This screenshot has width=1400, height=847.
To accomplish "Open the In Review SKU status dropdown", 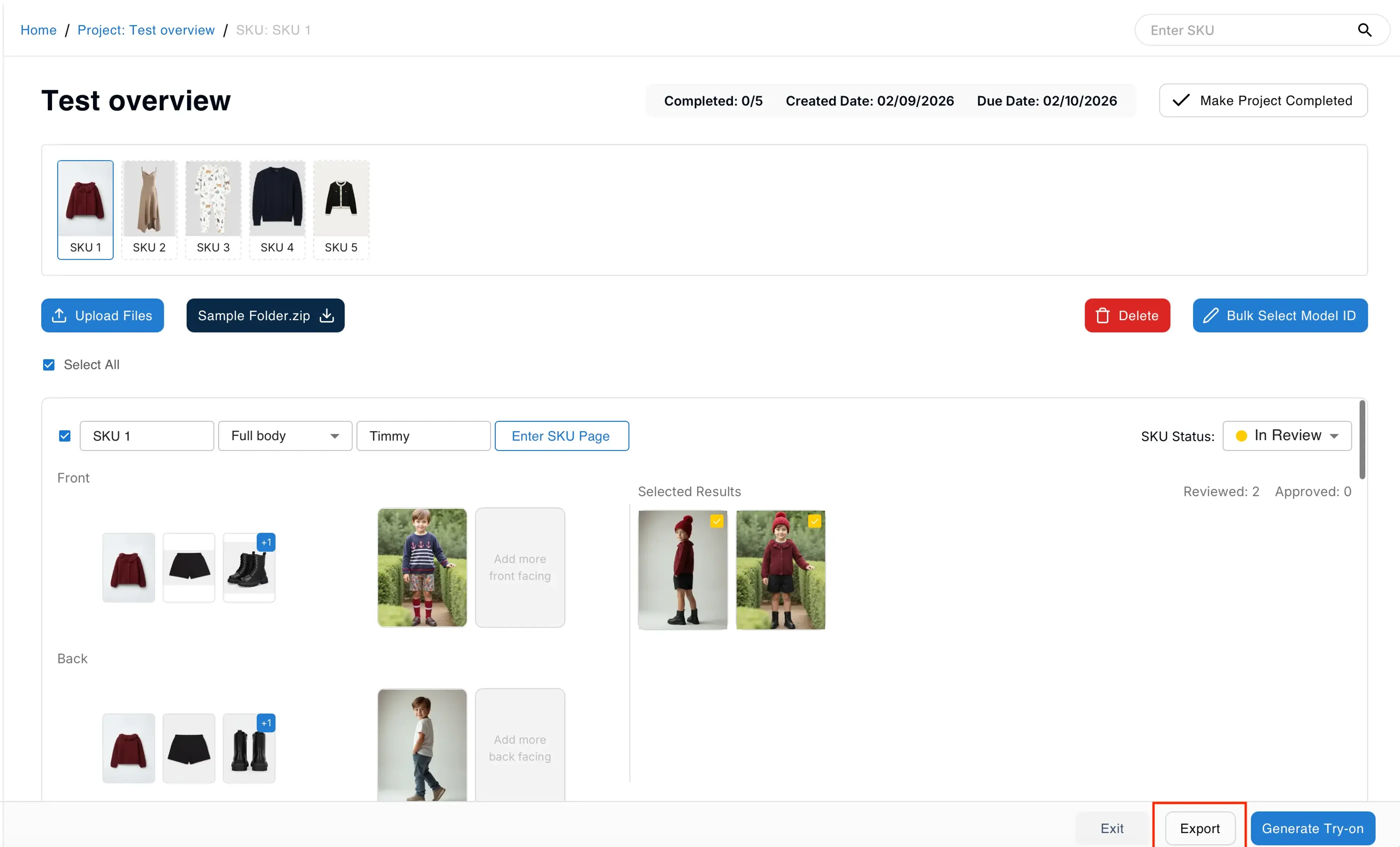I will 1287,436.
